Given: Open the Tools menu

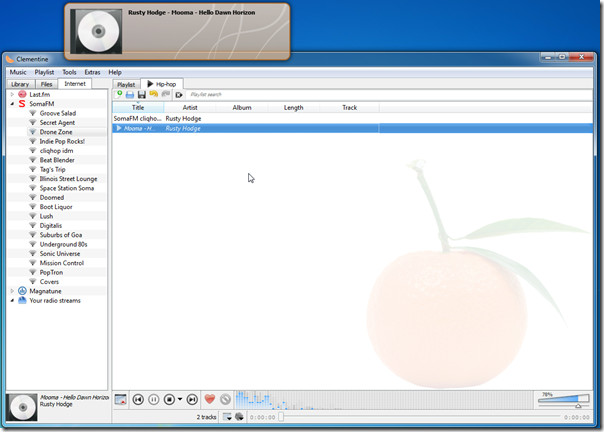Looking at the screenshot, I should coord(69,72).
